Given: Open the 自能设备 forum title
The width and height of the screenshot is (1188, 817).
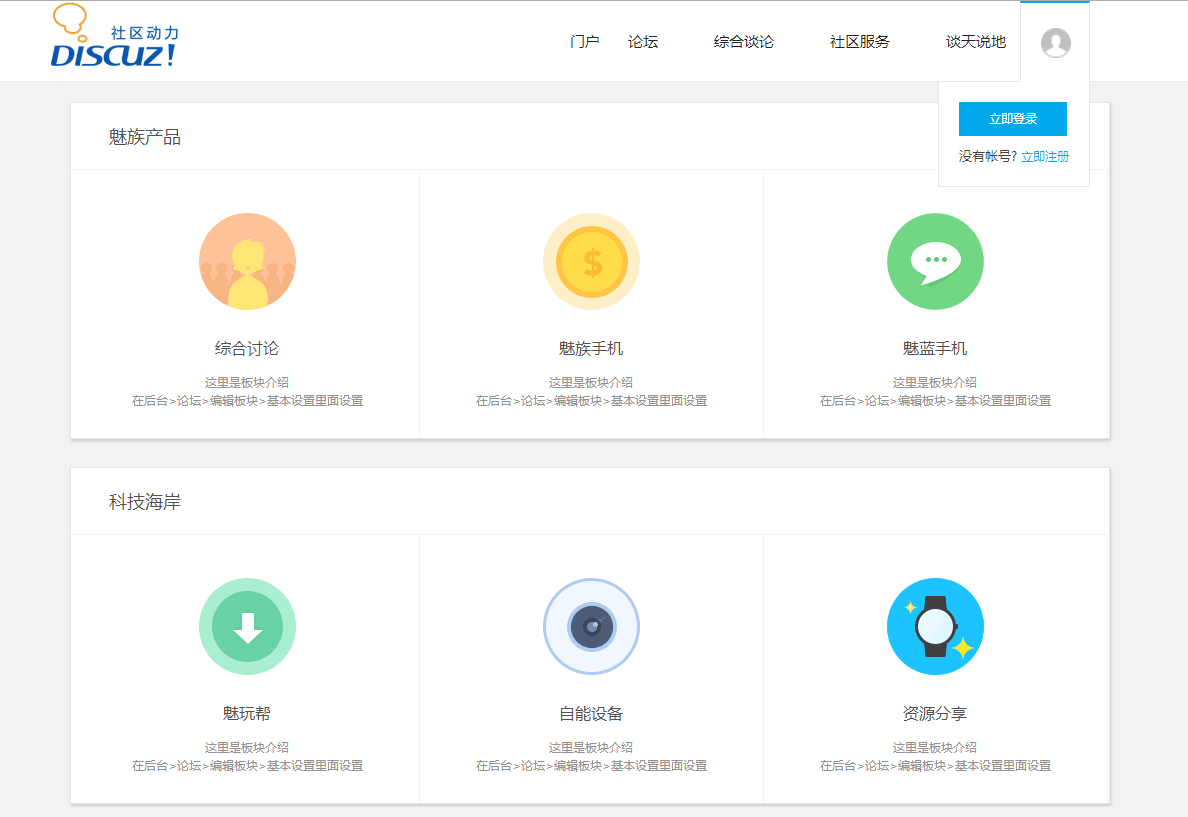Looking at the screenshot, I should (x=591, y=714).
